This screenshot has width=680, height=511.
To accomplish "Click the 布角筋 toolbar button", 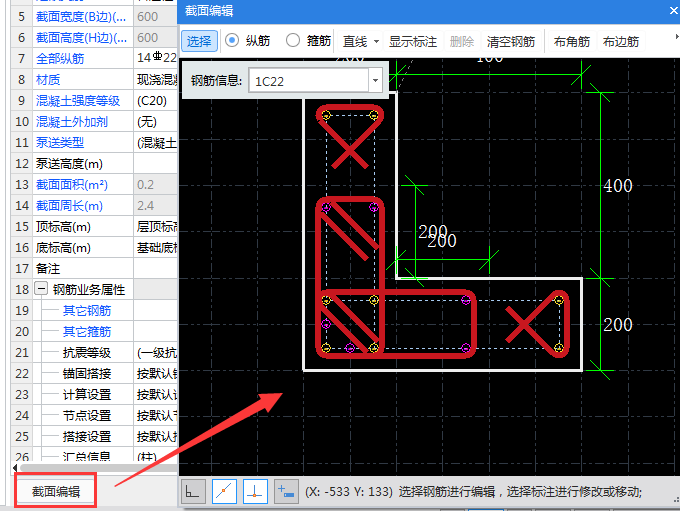I will click(x=572, y=41).
